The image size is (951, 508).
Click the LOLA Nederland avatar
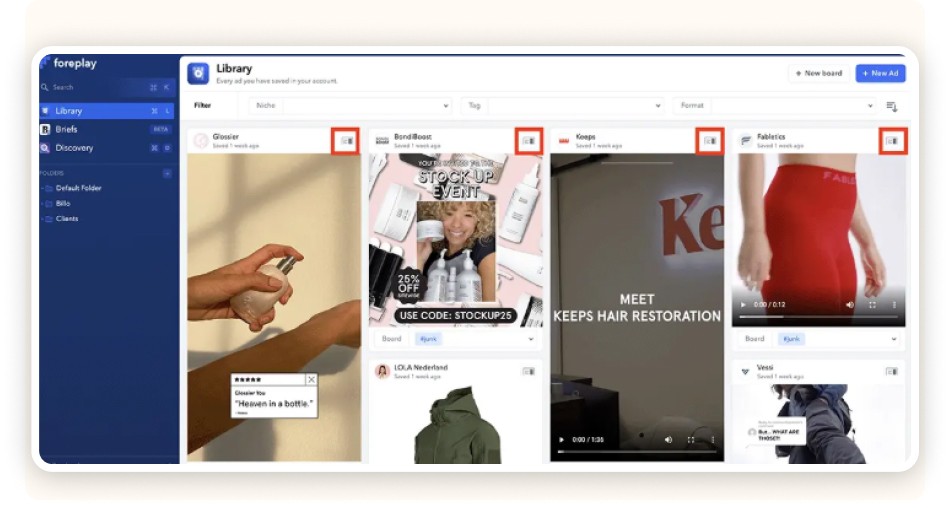point(382,371)
